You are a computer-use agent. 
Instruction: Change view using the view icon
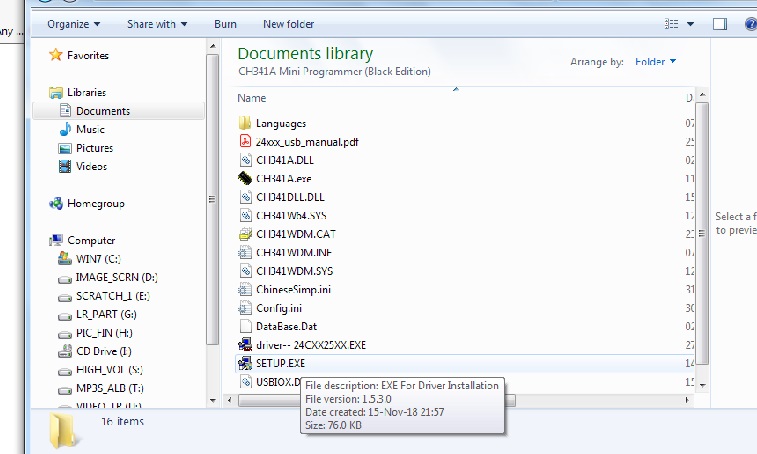(672, 24)
